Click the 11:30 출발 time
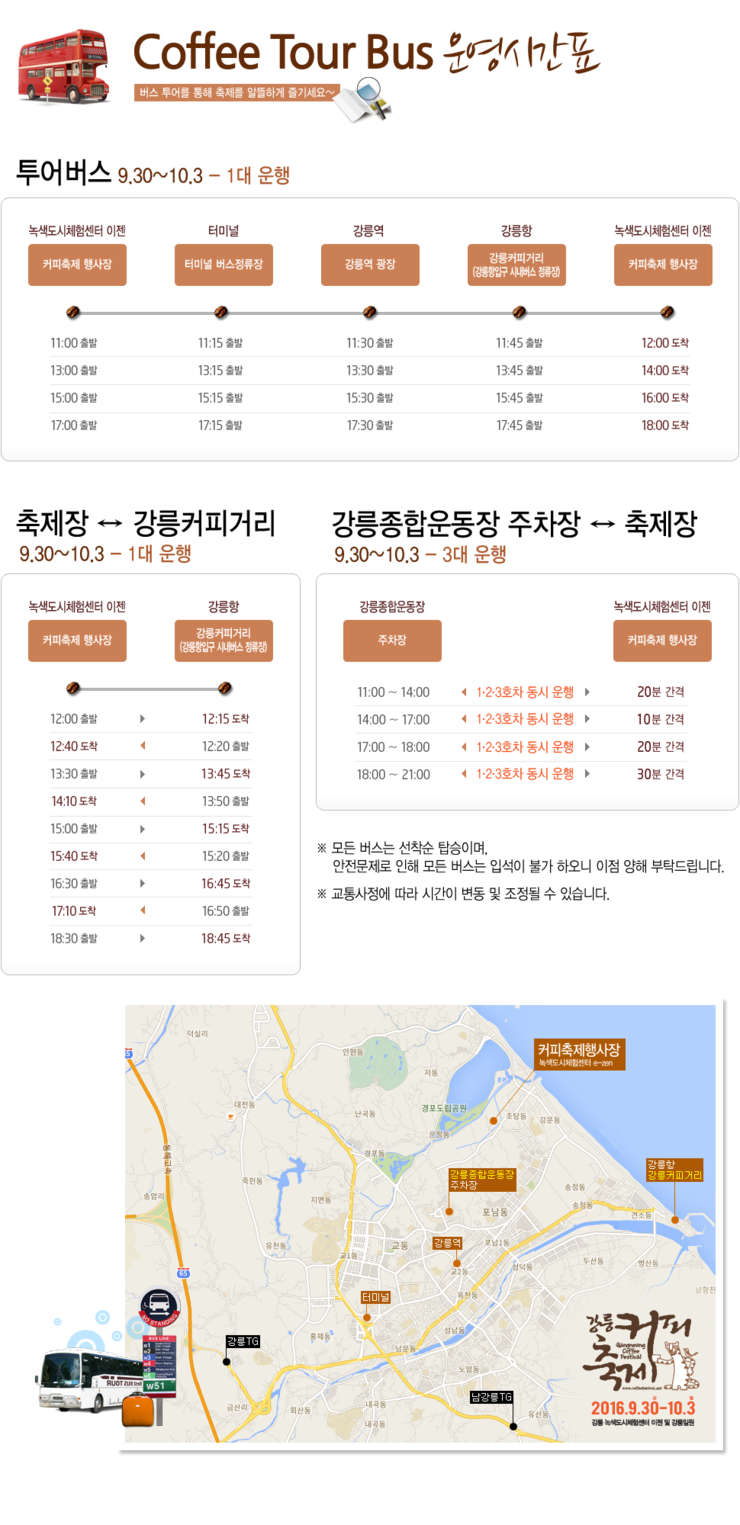 370,343
